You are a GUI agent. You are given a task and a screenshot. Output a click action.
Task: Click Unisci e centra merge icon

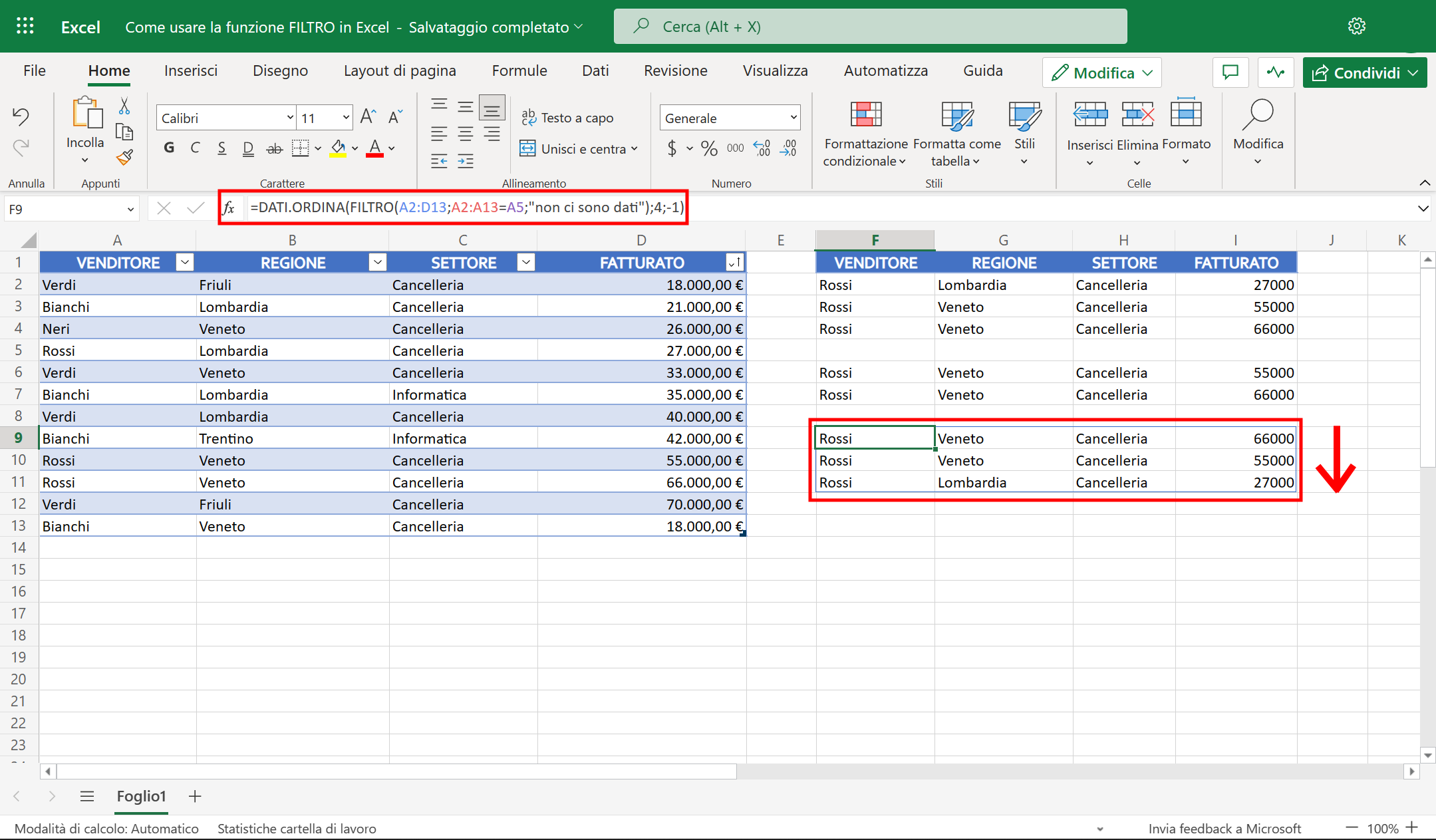click(527, 148)
